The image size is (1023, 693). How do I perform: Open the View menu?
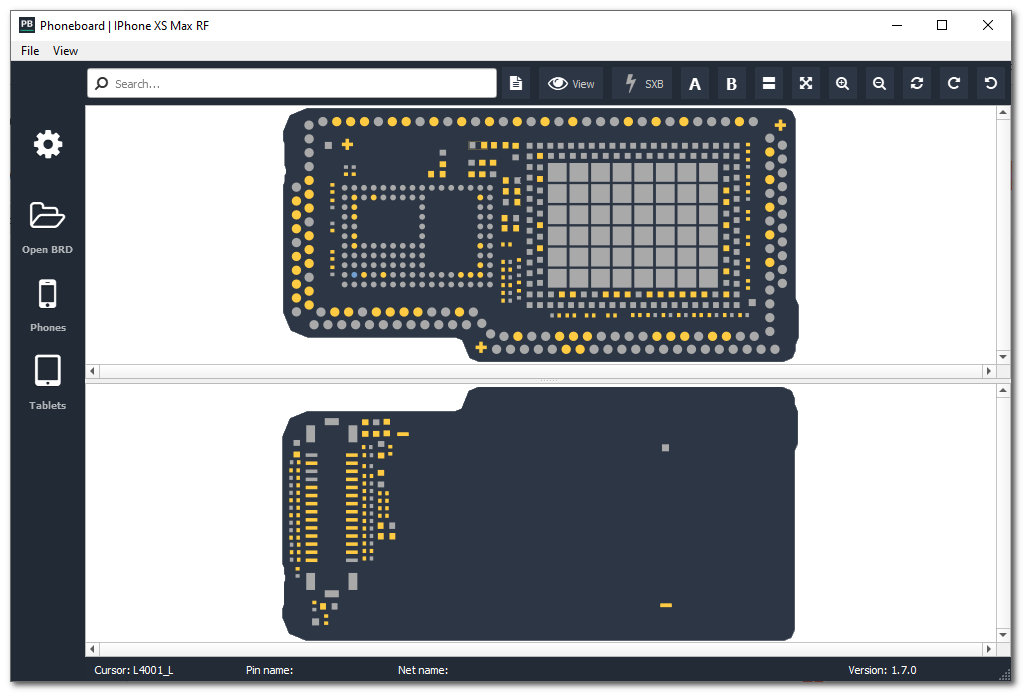[x=65, y=51]
